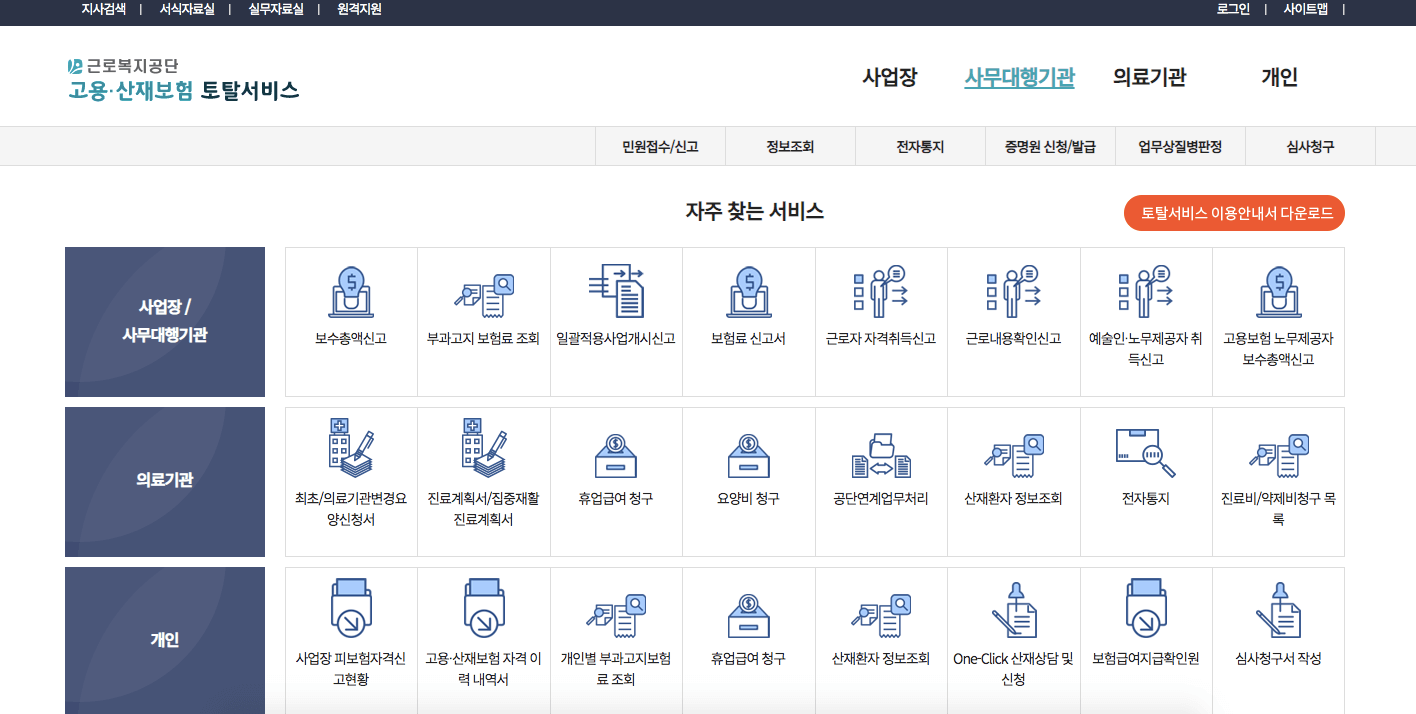This screenshot has width=1416, height=714.
Task: Open the 의료기관 main menu
Action: [x=1149, y=77]
